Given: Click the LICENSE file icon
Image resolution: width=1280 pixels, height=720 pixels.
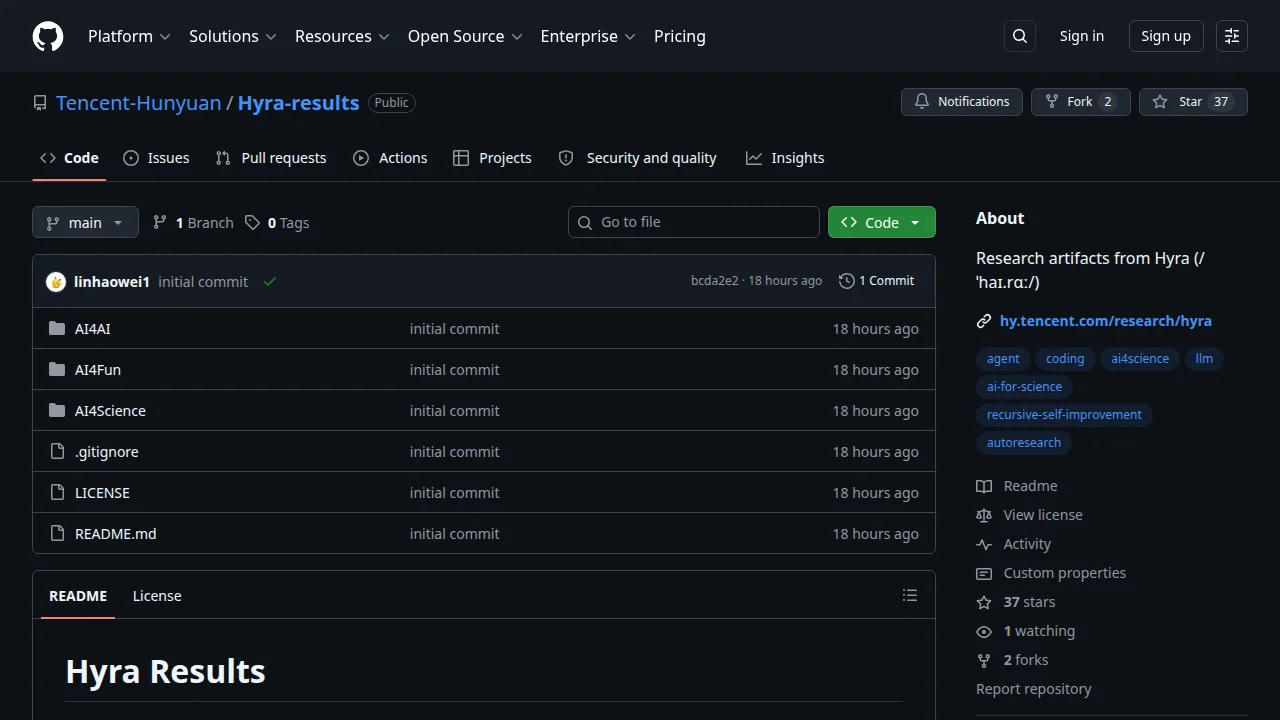Looking at the screenshot, I should (x=57, y=492).
